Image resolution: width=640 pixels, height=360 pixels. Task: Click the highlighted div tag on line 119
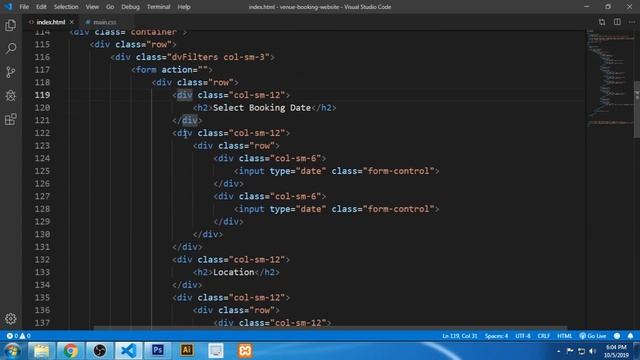184,95
